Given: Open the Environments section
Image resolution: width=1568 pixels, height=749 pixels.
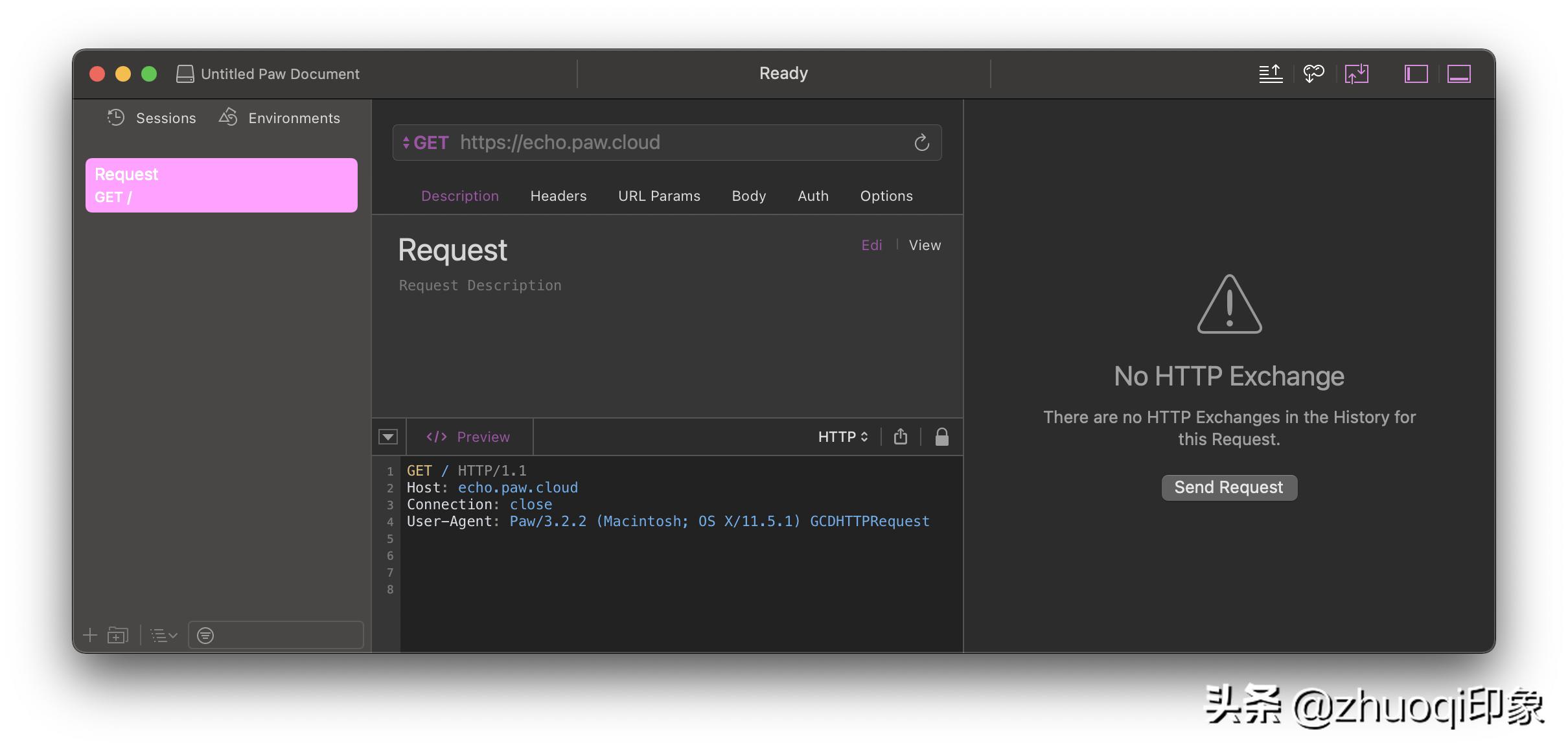Looking at the screenshot, I should [x=280, y=118].
